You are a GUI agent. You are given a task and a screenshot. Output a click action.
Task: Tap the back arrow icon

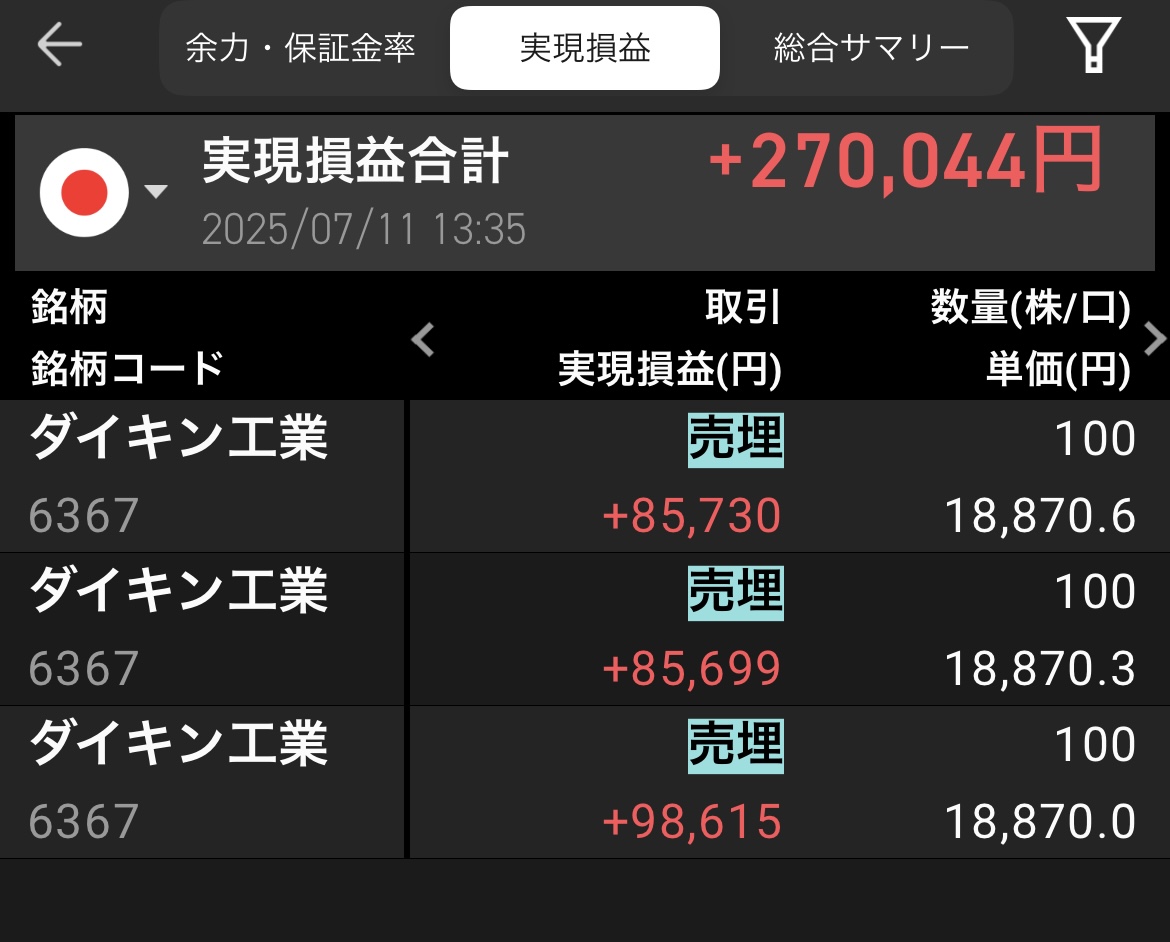[x=60, y=44]
